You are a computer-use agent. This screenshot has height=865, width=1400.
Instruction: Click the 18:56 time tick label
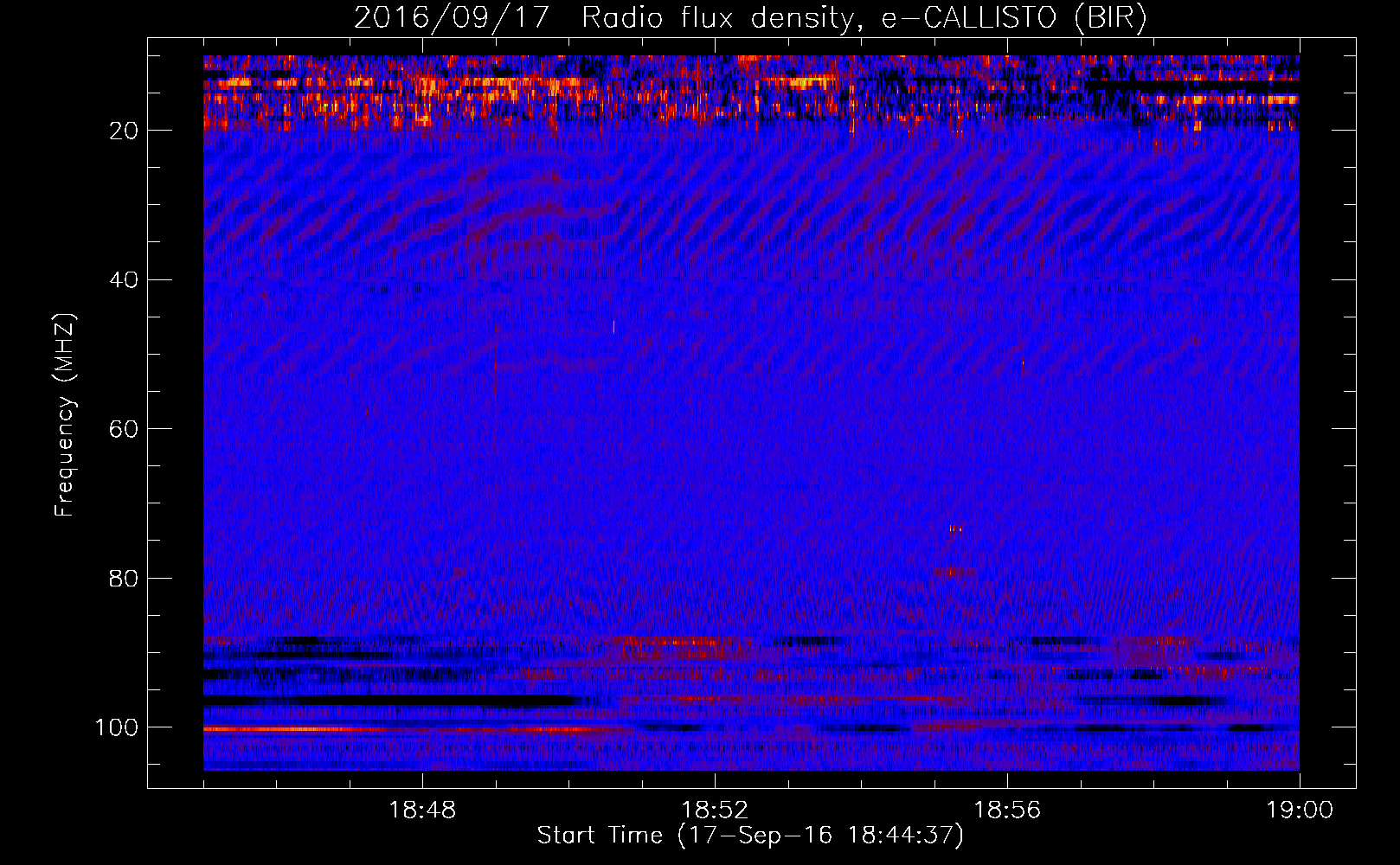point(1007,811)
